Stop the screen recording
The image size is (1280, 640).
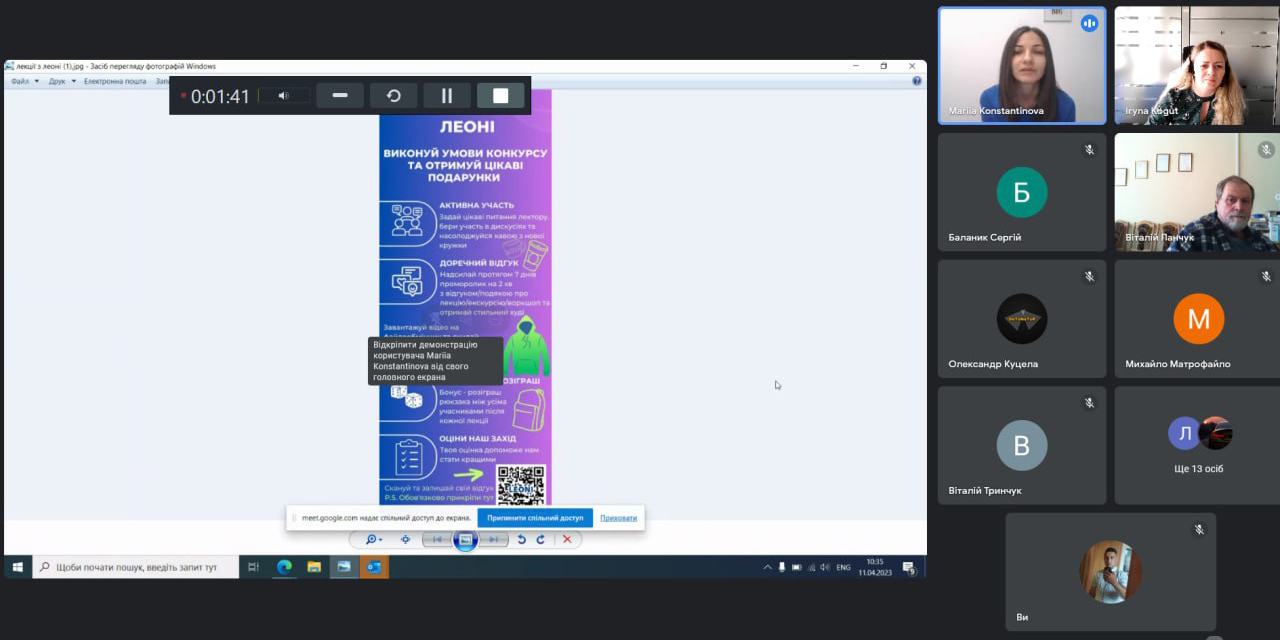pyautogui.click(x=500, y=96)
